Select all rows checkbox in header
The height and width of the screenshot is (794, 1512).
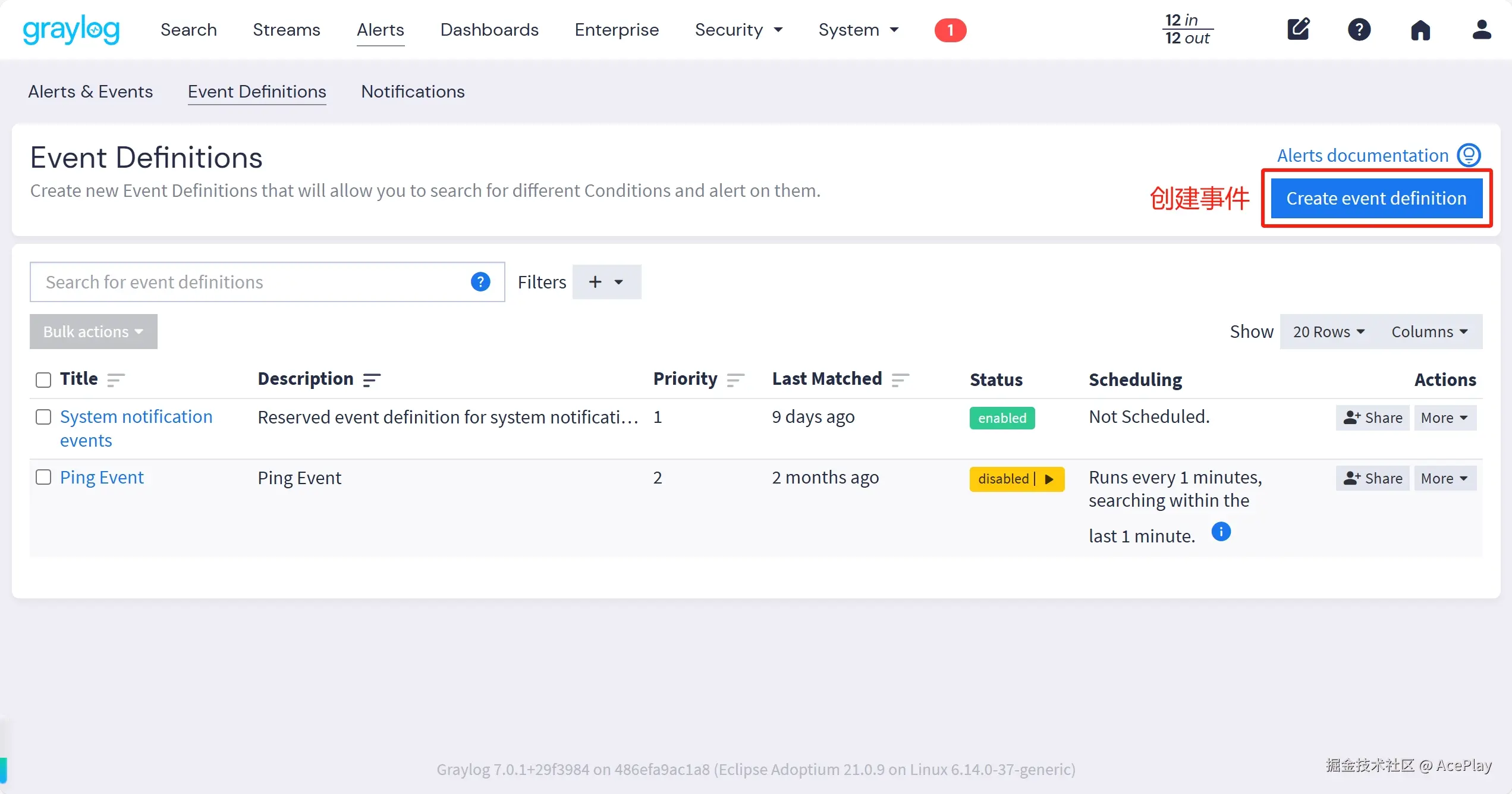[43, 379]
